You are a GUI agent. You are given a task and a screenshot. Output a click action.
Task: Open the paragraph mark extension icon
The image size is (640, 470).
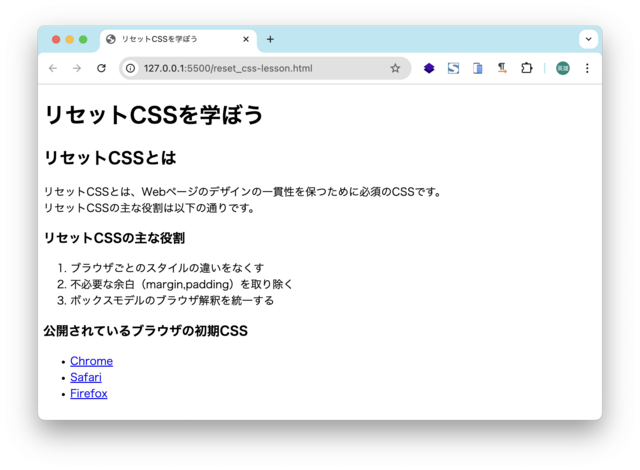pos(502,68)
